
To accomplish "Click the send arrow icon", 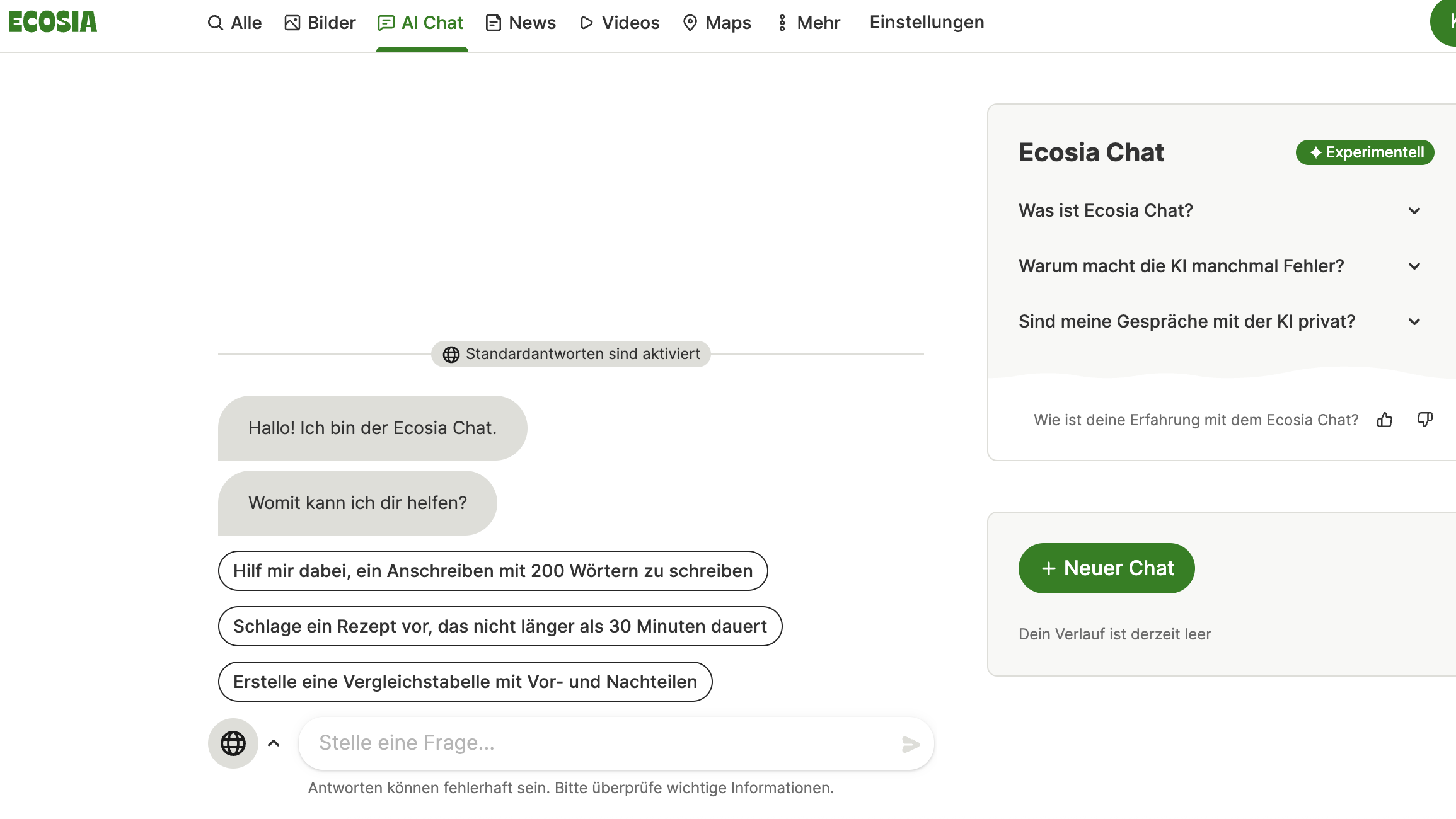I will (910, 744).
